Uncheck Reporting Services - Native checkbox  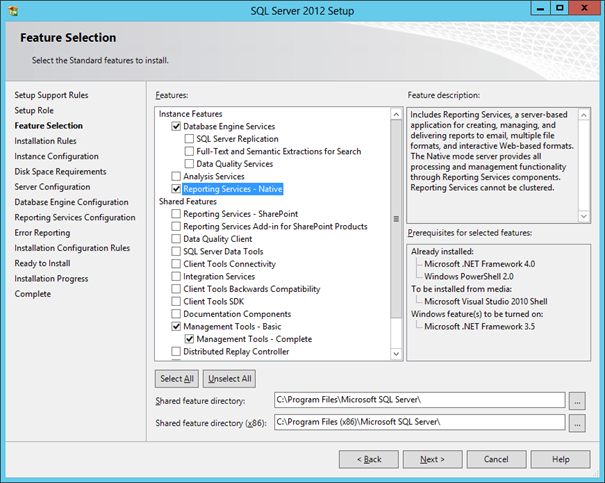[x=176, y=189]
